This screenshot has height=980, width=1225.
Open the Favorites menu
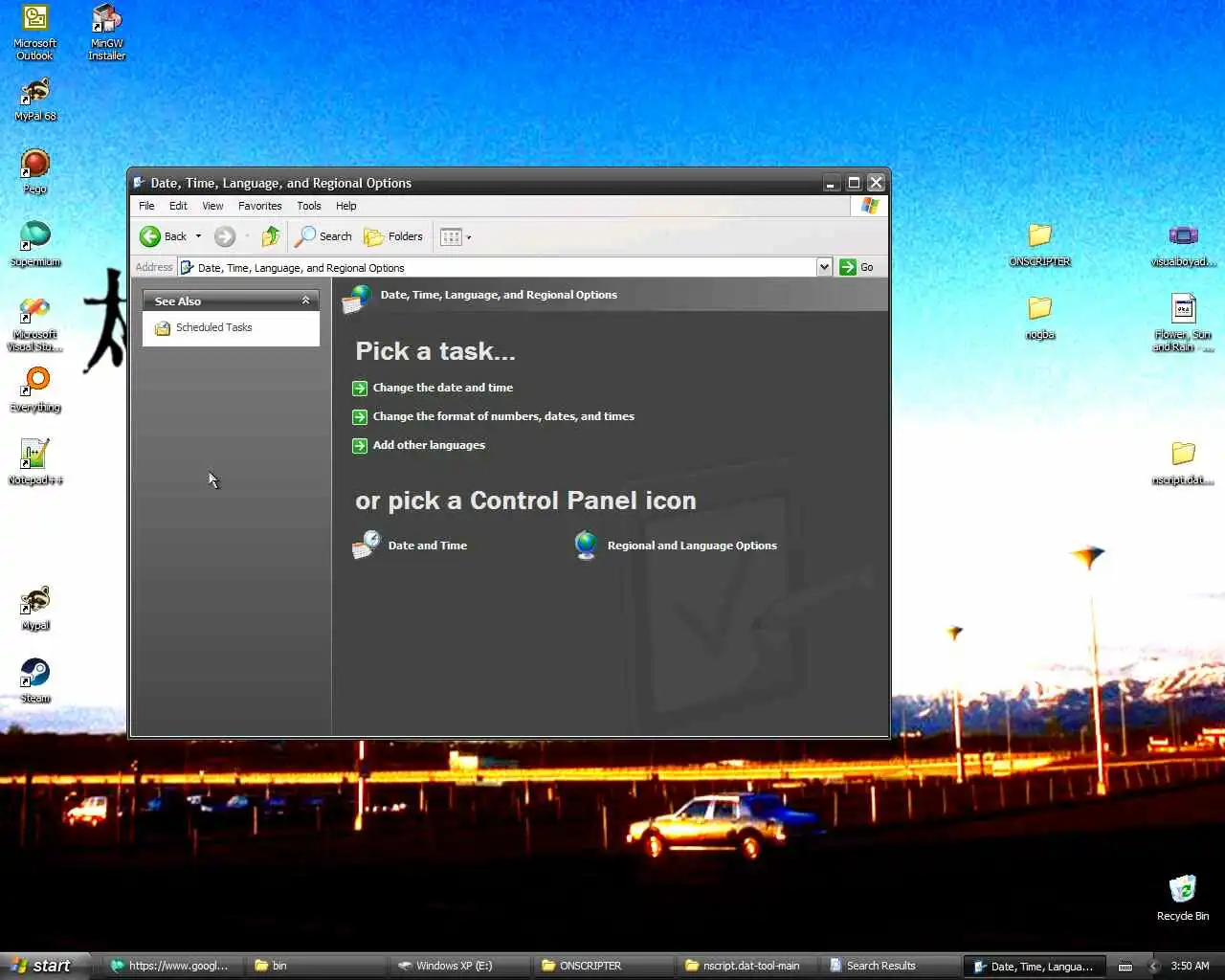(259, 206)
